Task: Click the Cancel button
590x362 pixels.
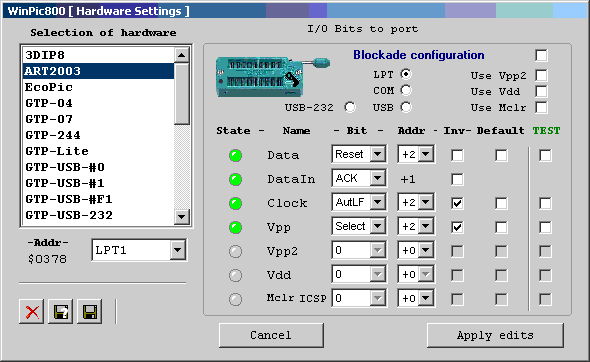Action: coord(271,335)
